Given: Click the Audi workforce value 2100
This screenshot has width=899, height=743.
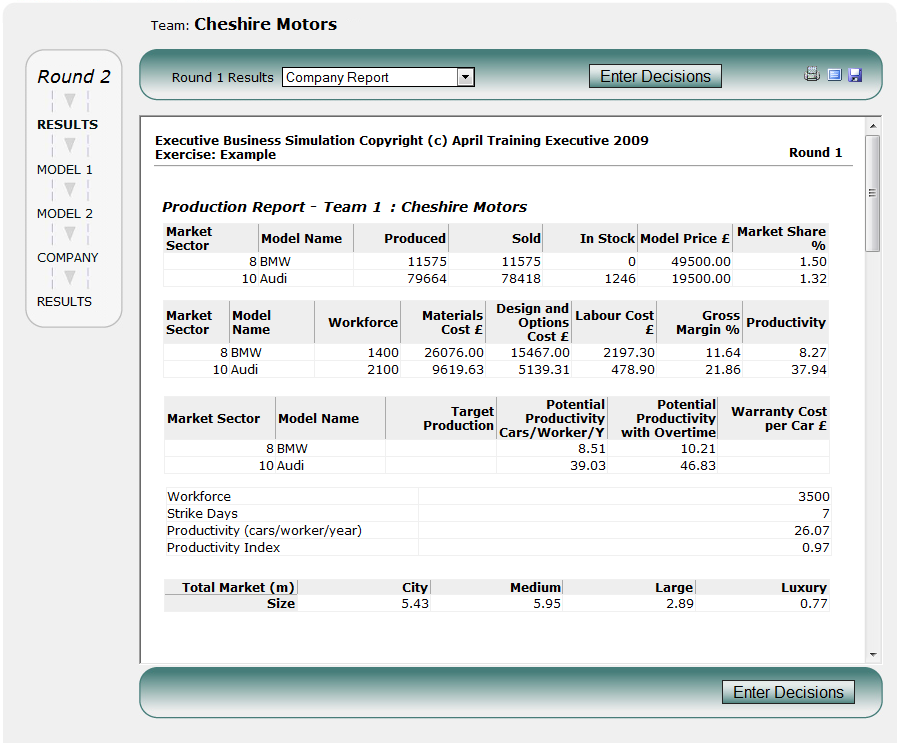Looking at the screenshot, I should (383, 370).
